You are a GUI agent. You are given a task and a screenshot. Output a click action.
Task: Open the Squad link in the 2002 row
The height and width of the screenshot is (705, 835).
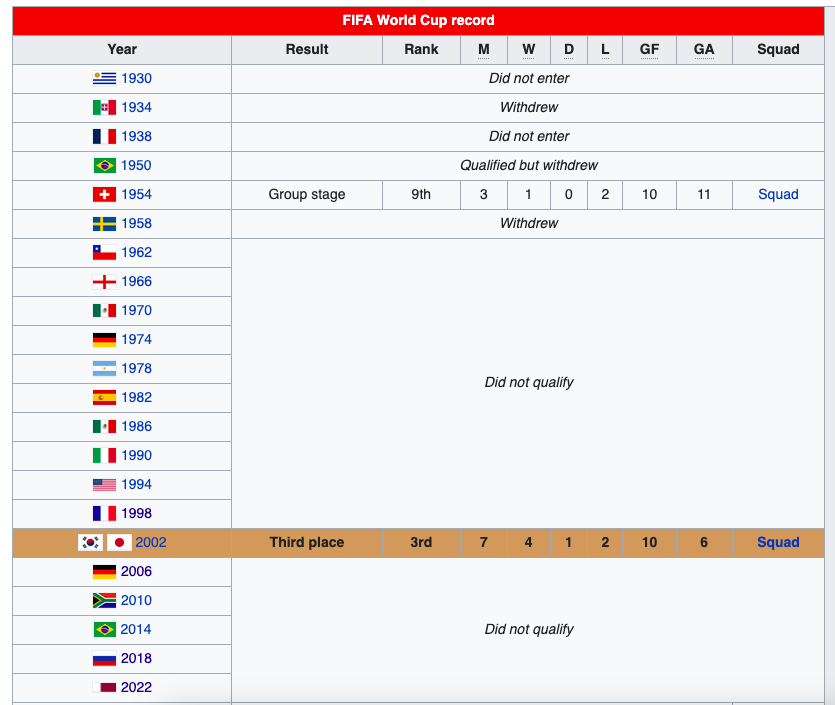tap(778, 542)
